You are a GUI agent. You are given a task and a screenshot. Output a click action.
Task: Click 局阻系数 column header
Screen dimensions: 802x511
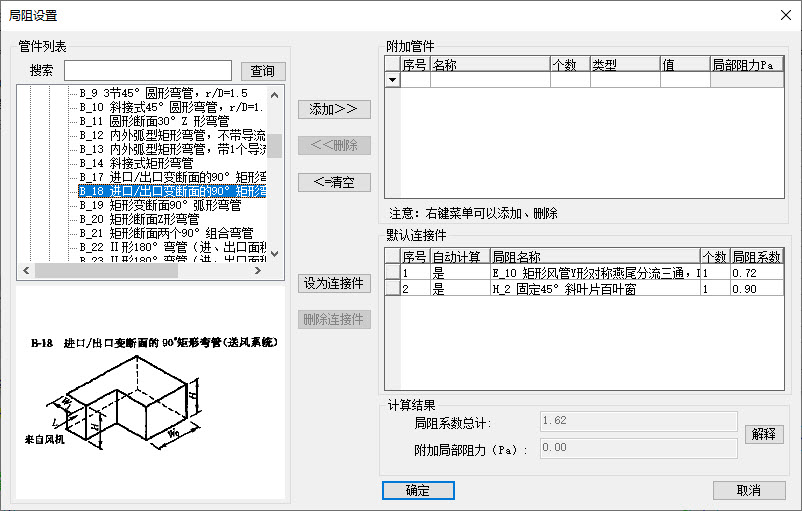pos(756,256)
